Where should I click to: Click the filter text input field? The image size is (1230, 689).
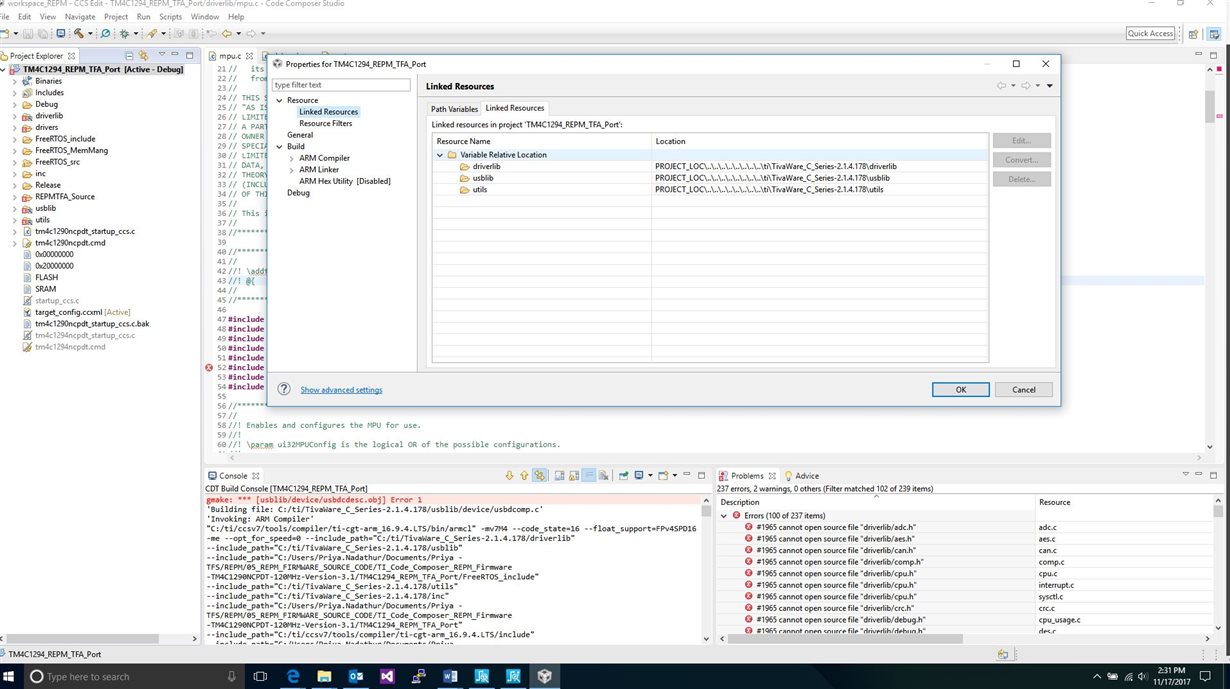click(341, 85)
